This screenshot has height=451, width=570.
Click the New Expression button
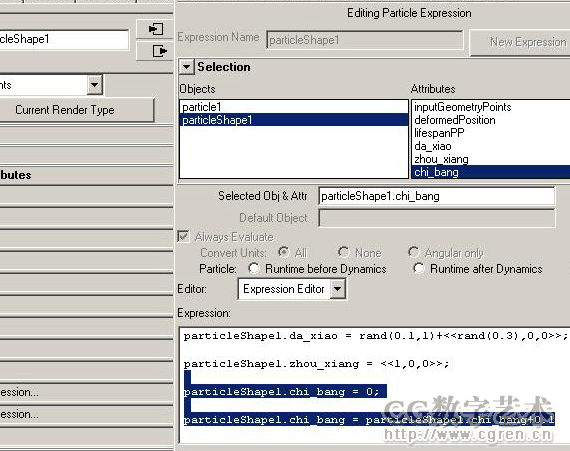(x=520, y=43)
